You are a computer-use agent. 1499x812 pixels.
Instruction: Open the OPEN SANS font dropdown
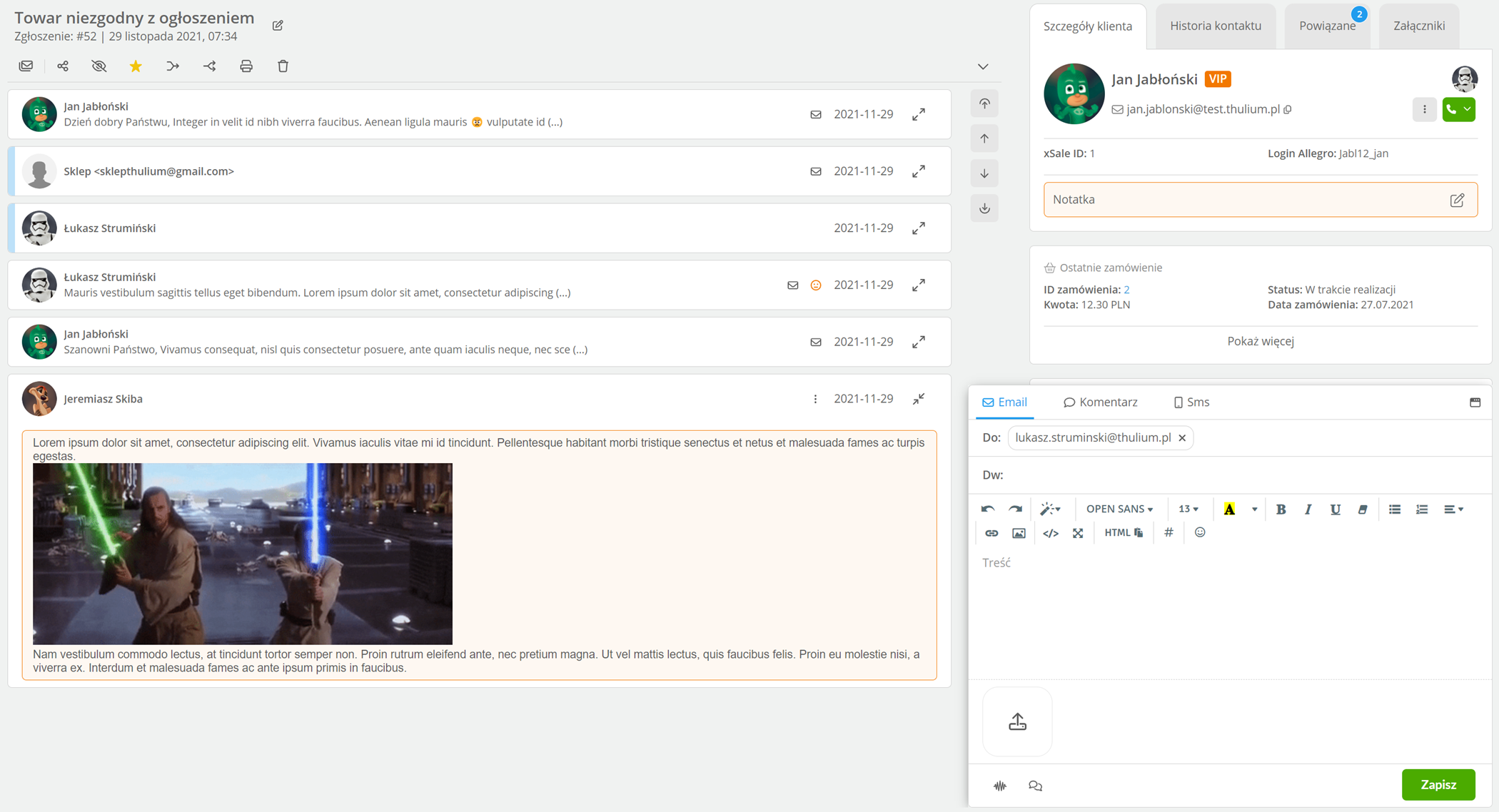tap(1119, 509)
